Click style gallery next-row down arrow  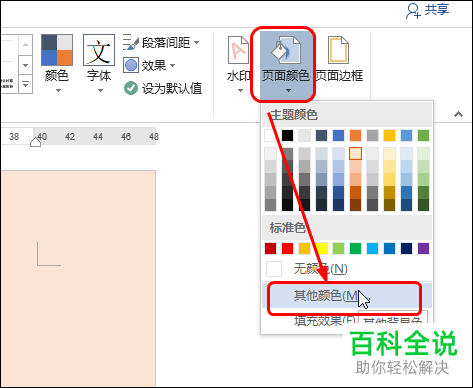click(26, 65)
